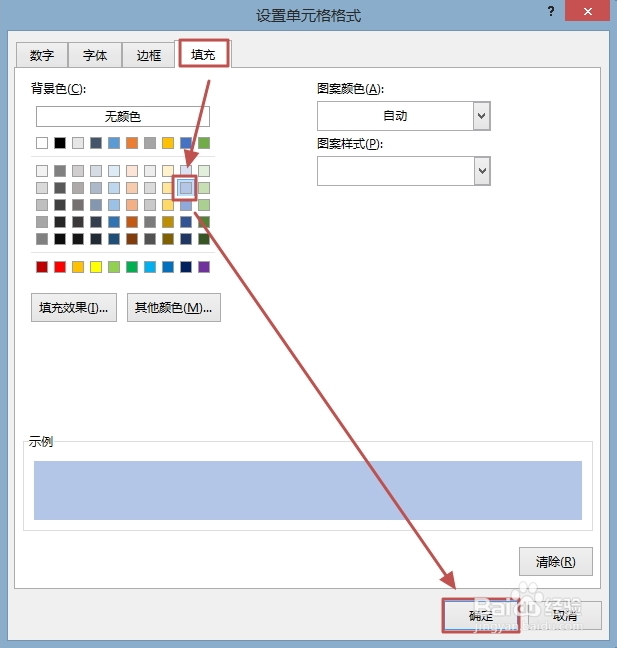Switch to the 边框 tab

148,55
